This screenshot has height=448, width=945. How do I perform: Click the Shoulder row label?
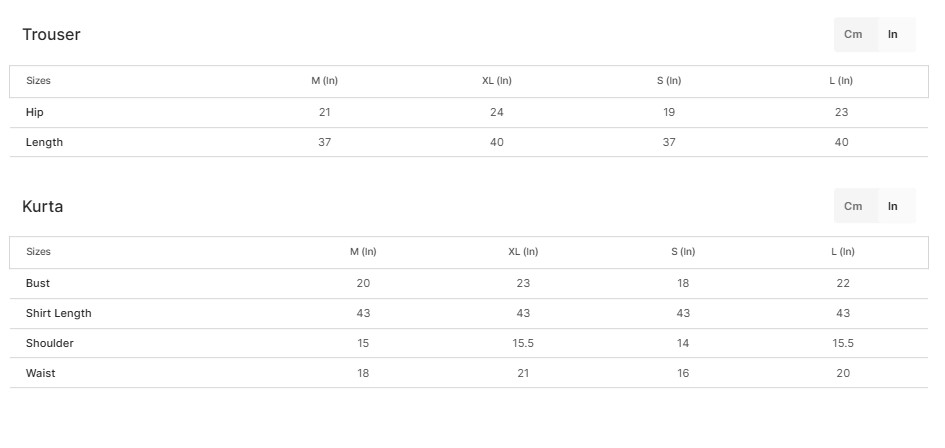tap(49, 343)
